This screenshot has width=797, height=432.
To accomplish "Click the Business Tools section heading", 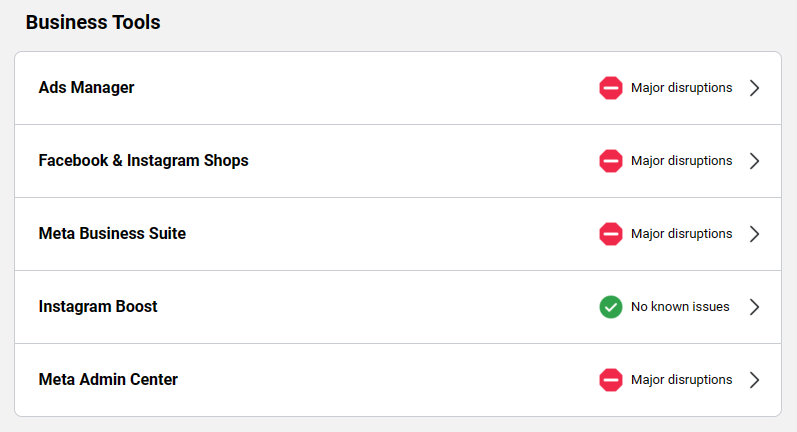I will (x=93, y=22).
